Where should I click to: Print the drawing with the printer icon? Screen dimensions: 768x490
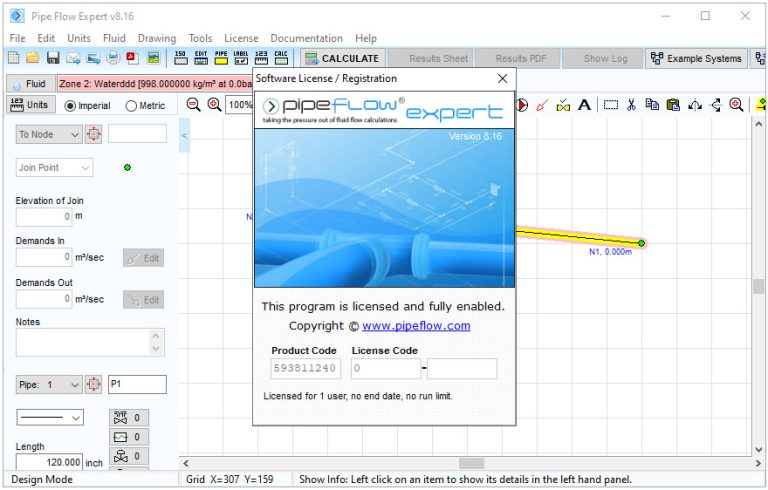point(113,58)
